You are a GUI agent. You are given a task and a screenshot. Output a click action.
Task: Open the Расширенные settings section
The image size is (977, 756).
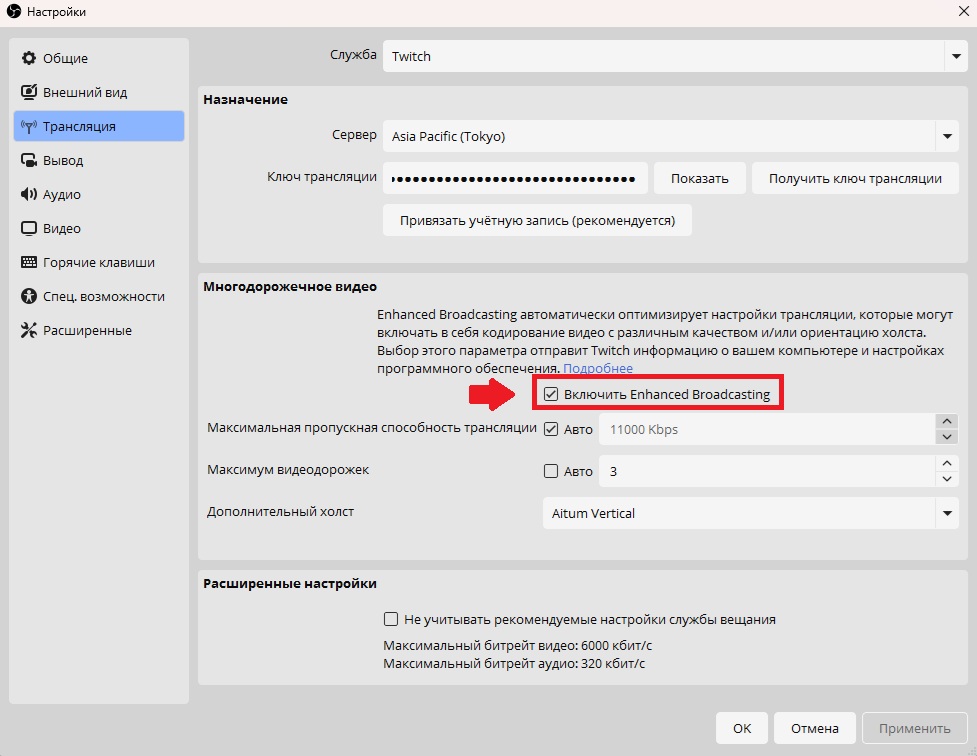pos(99,330)
